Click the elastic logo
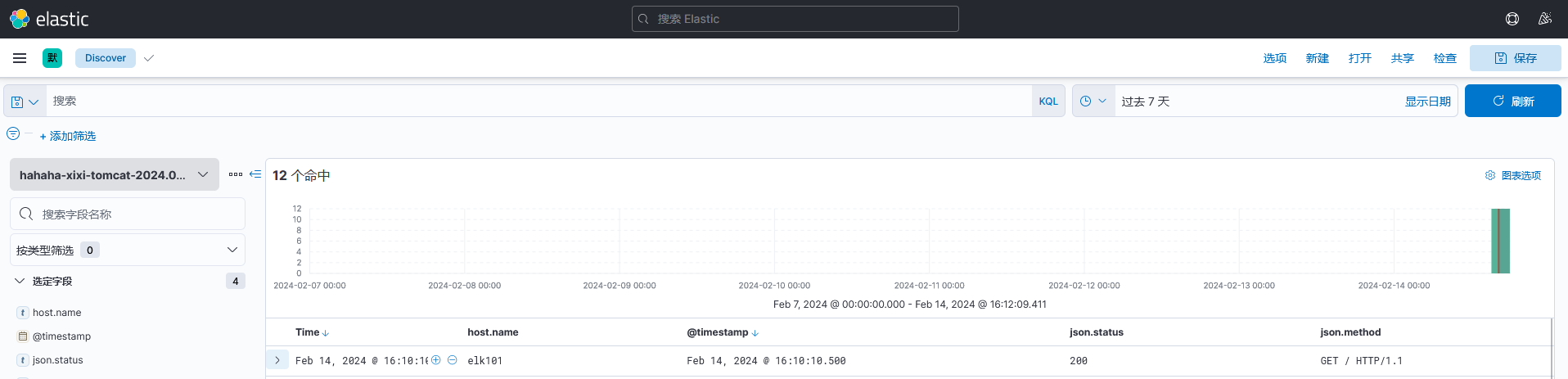The width and height of the screenshot is (1568, 379). coord(49,19)
